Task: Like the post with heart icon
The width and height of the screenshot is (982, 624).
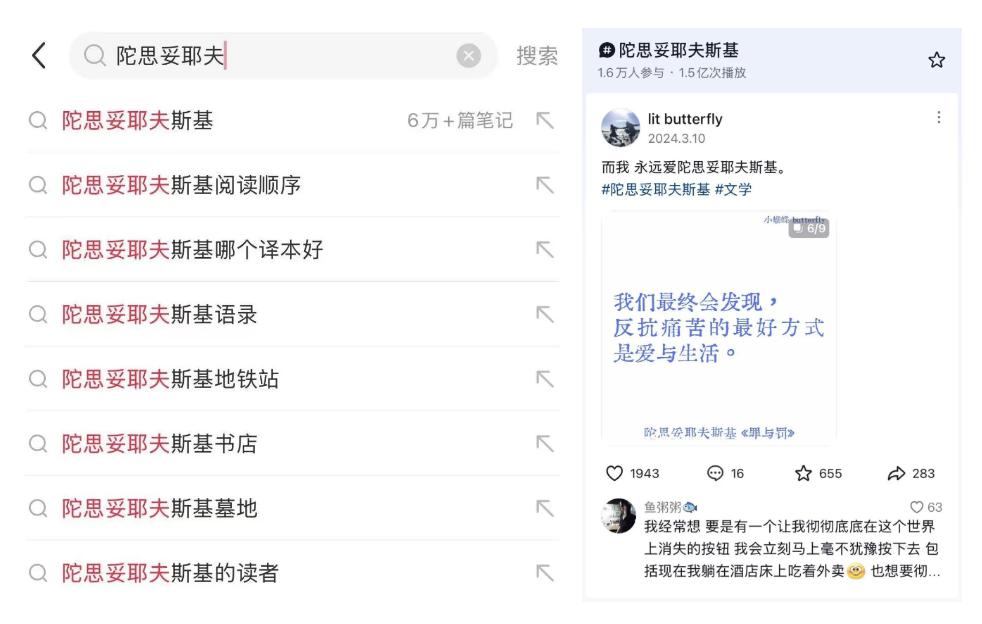Action: pyautogui.click(x=614, y=473)
